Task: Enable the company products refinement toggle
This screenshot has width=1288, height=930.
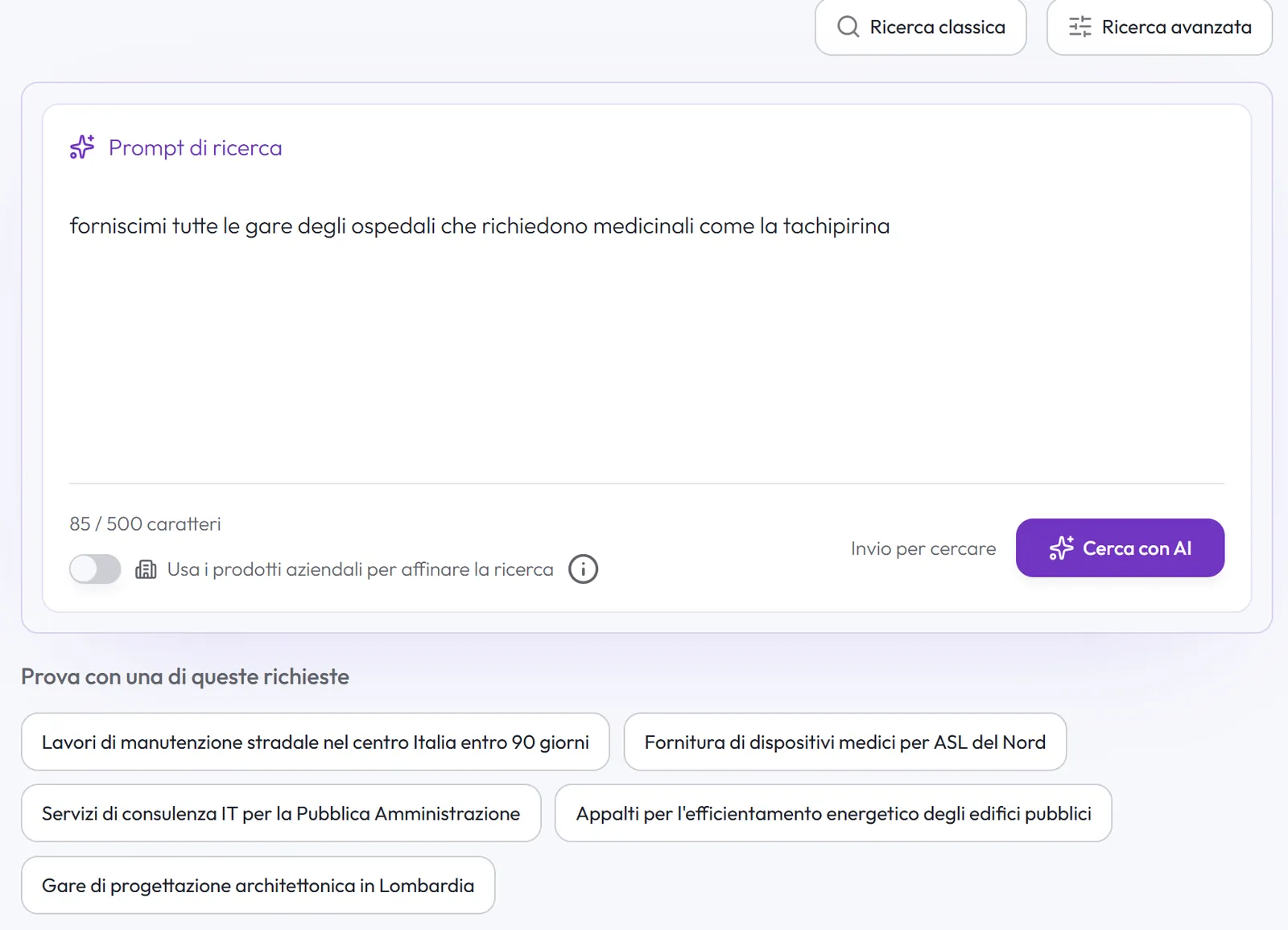Action: tap(95, 569)
